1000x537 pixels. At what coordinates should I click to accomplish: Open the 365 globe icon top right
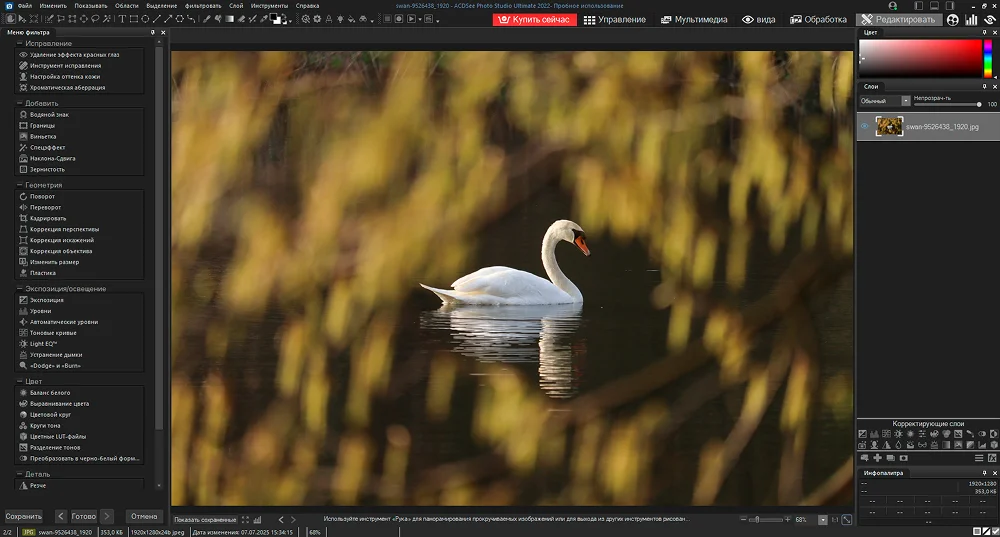tap(952, 20)
